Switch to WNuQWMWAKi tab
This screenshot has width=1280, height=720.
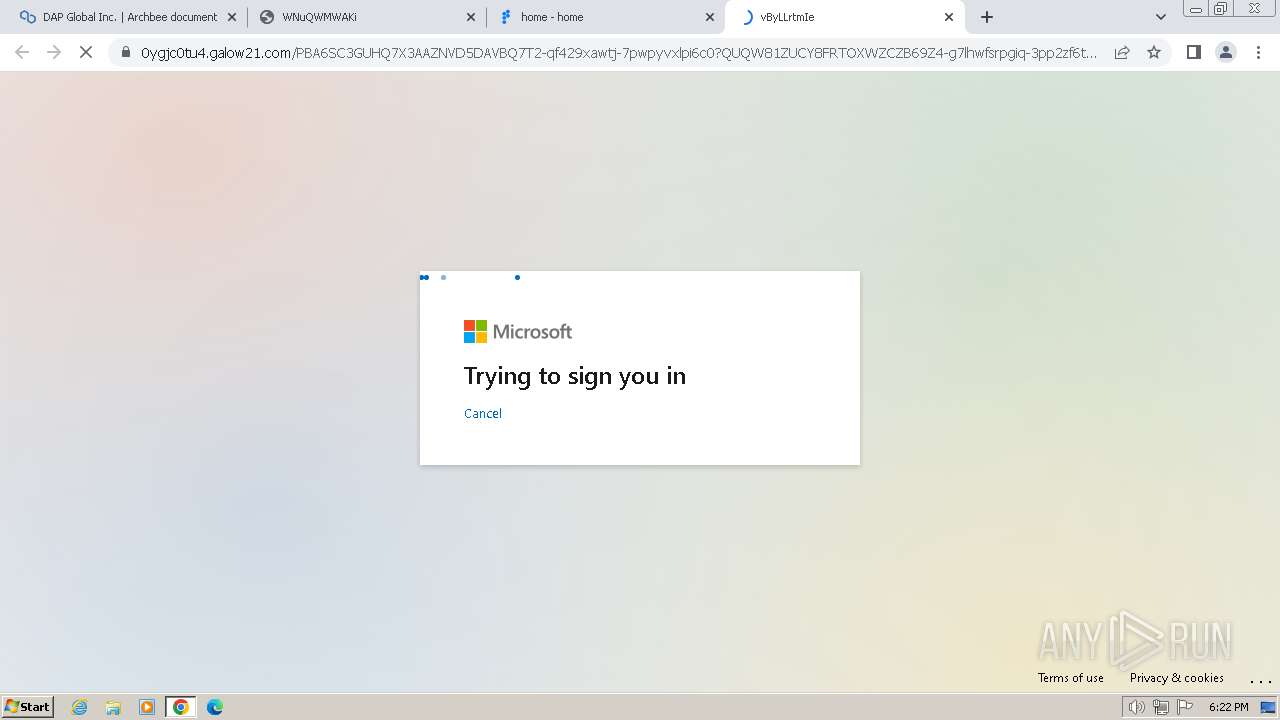pos(368,17)
